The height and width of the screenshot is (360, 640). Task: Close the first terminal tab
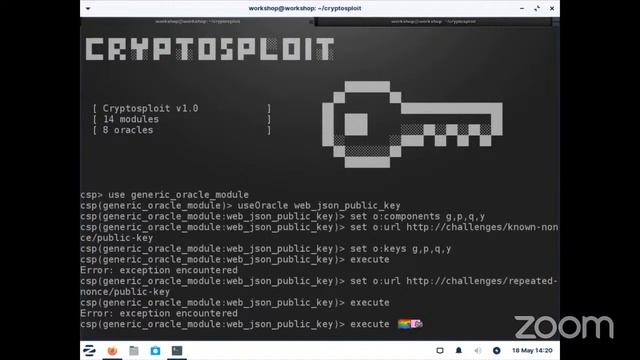click(311, 22)
